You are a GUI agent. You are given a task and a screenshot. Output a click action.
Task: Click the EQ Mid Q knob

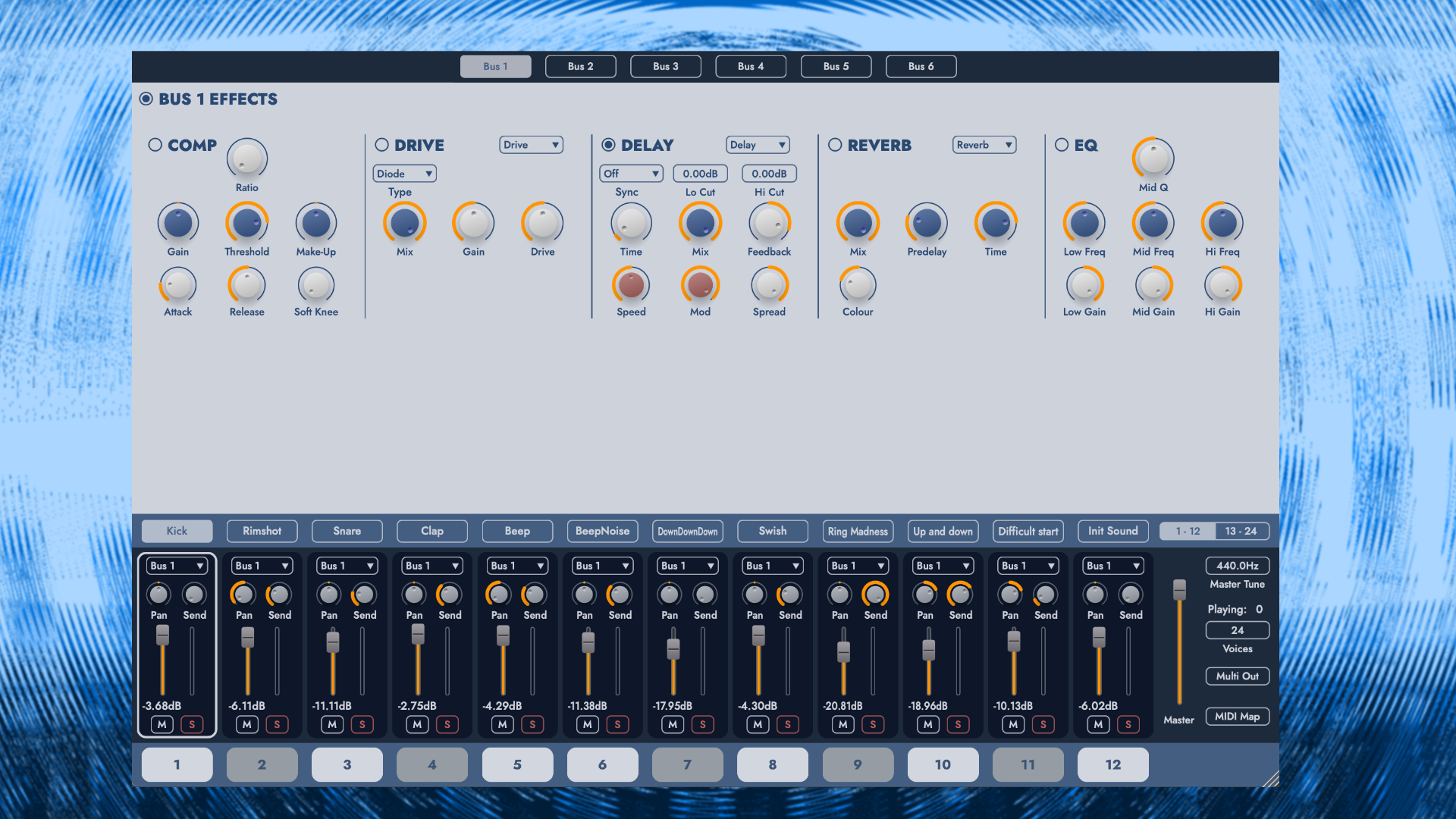[x=1153, y=158]
